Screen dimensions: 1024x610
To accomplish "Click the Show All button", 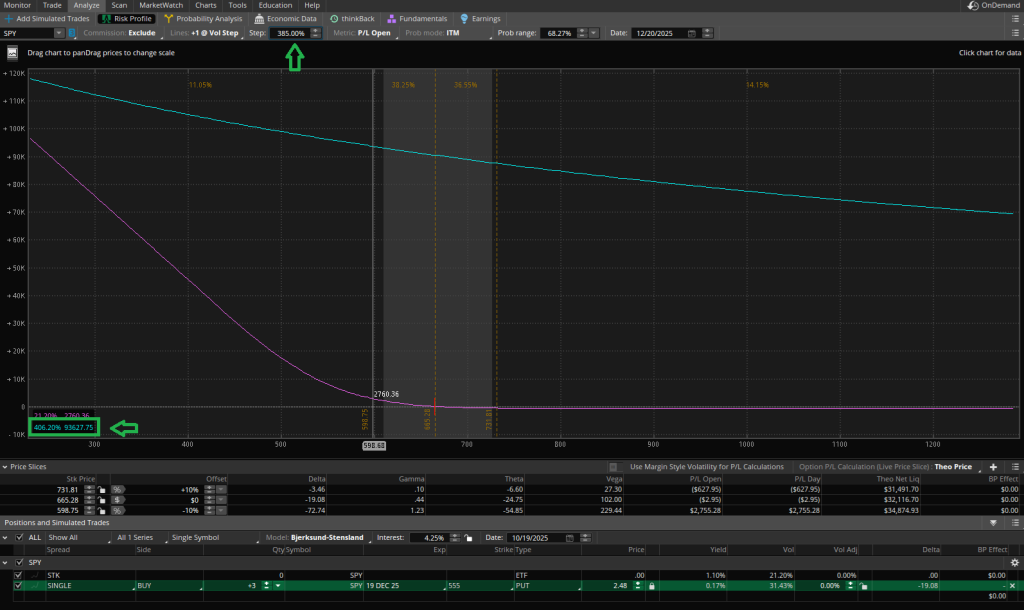I will point(60,537).
